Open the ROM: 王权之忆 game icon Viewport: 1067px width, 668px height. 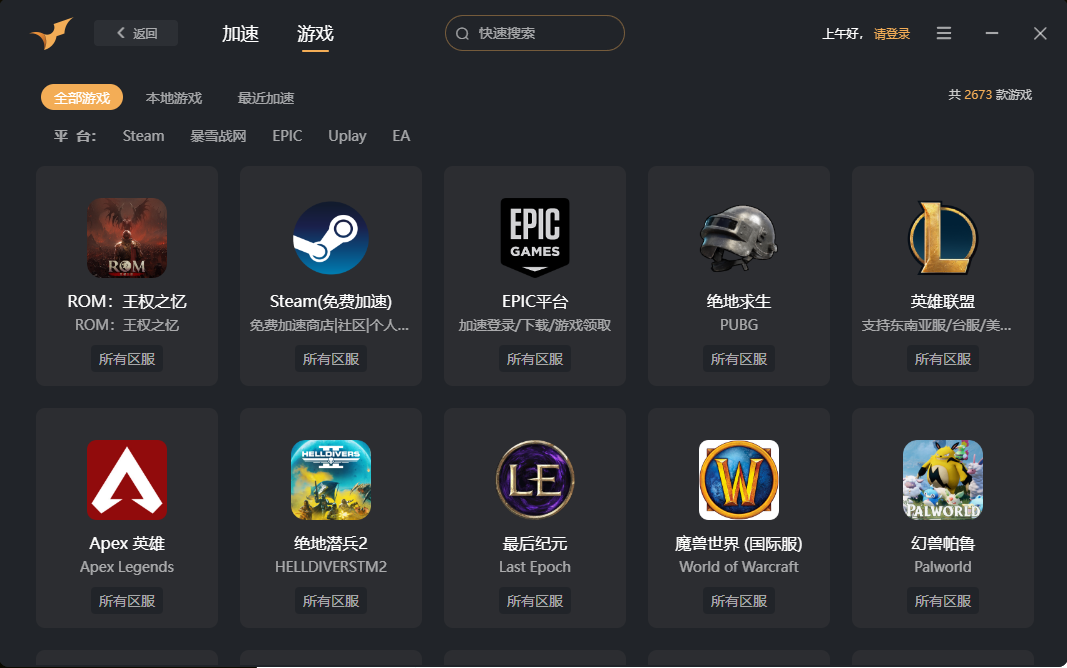(127, 238)
